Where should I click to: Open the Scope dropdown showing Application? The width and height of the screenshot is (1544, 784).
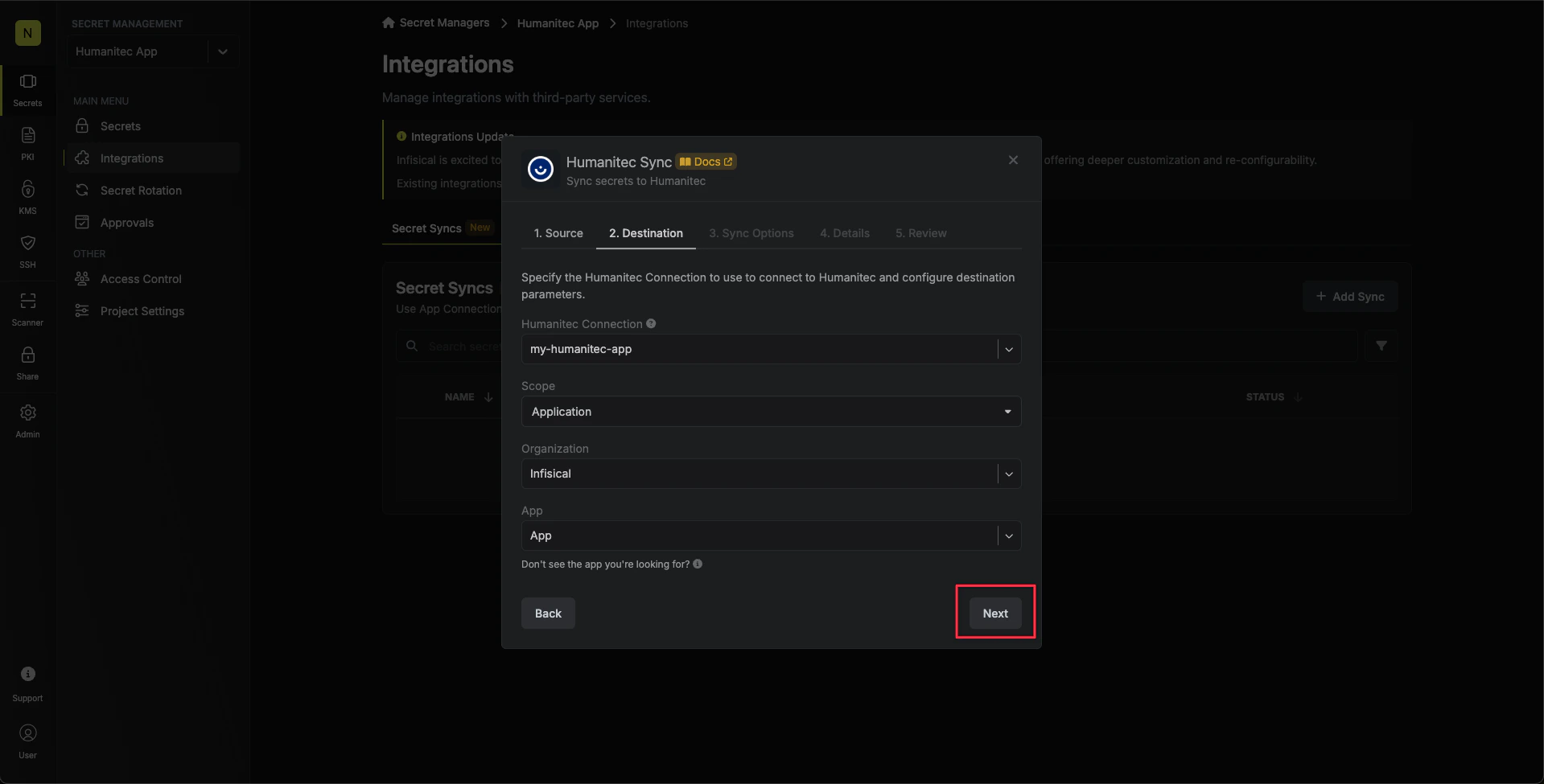(x=771, y=412)
